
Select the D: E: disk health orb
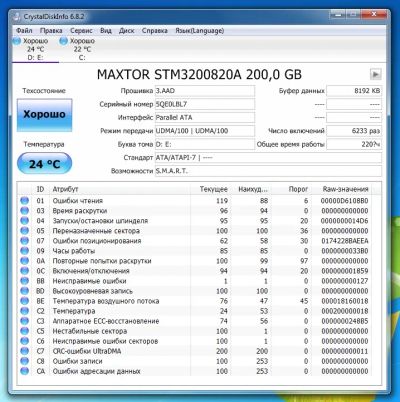tap(17, 41)
